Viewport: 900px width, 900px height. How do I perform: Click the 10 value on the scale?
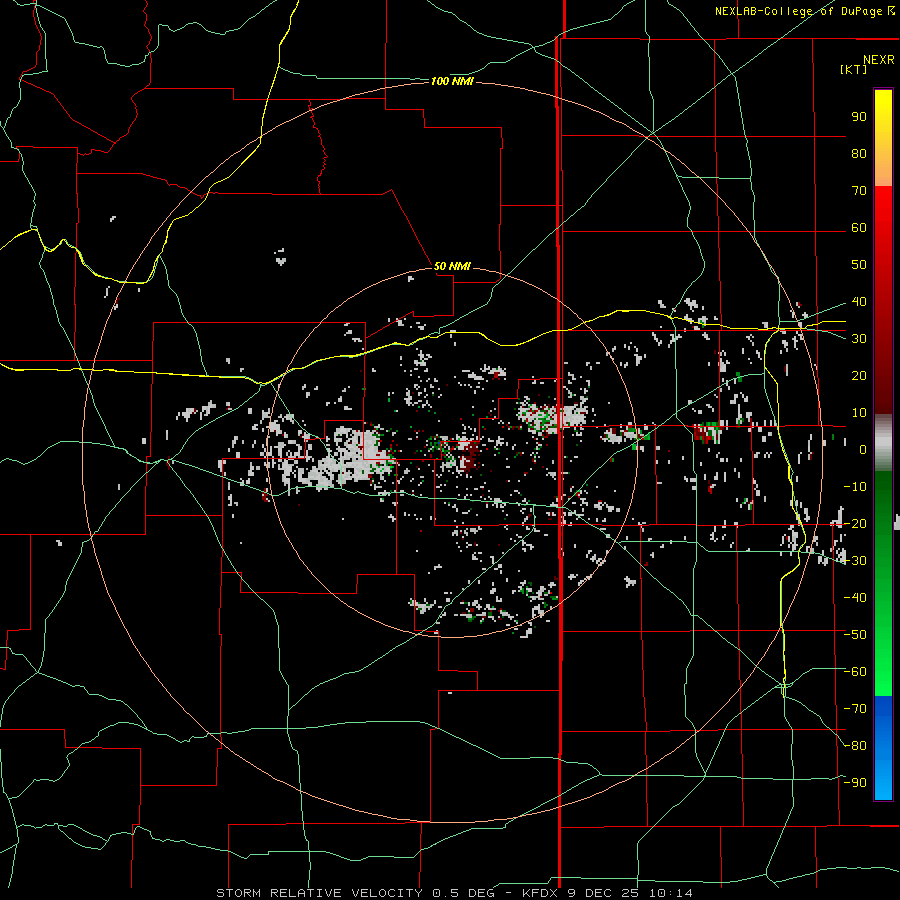point(859,413)
